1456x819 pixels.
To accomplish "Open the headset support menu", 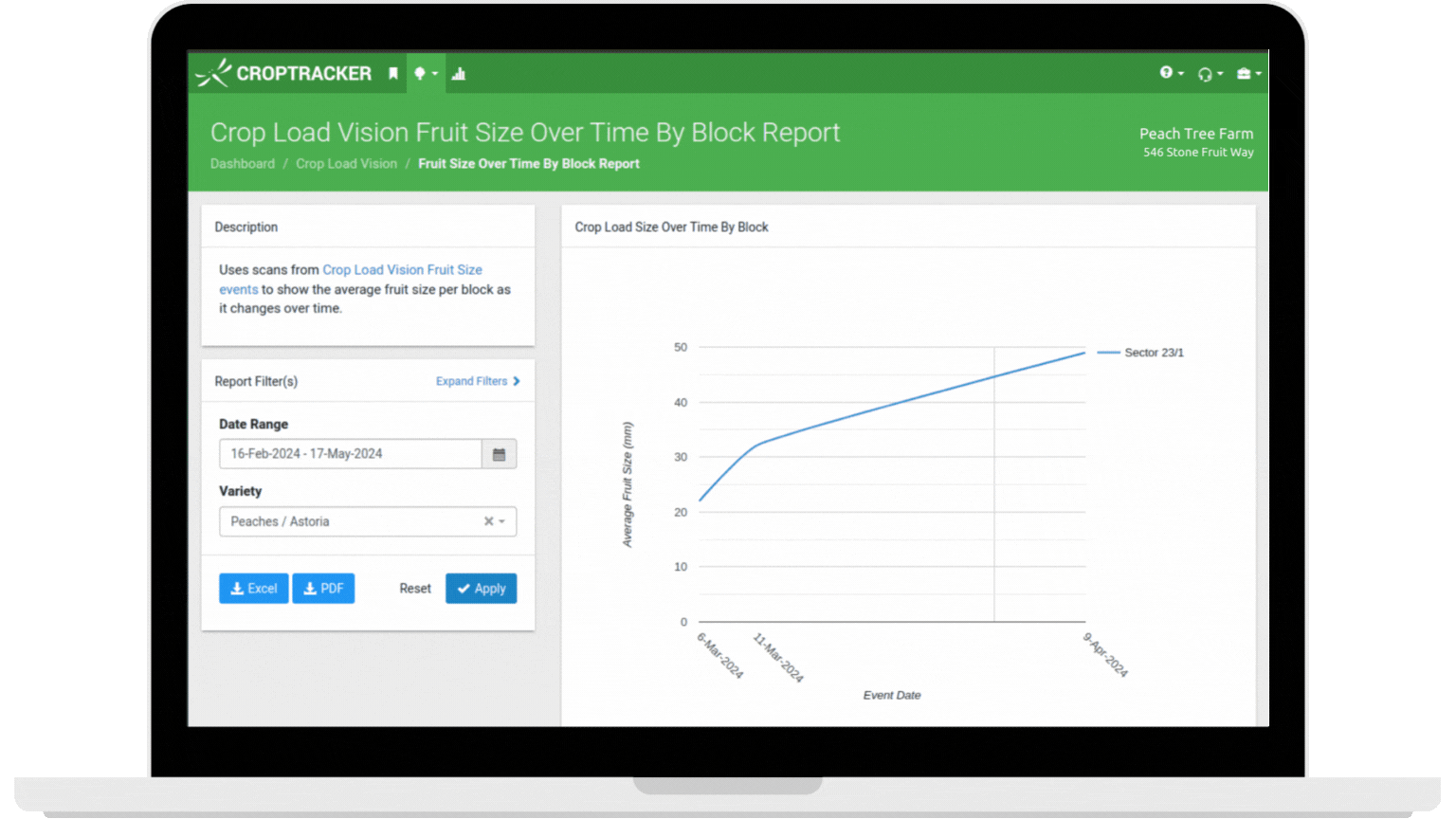I will (1210, 74).
